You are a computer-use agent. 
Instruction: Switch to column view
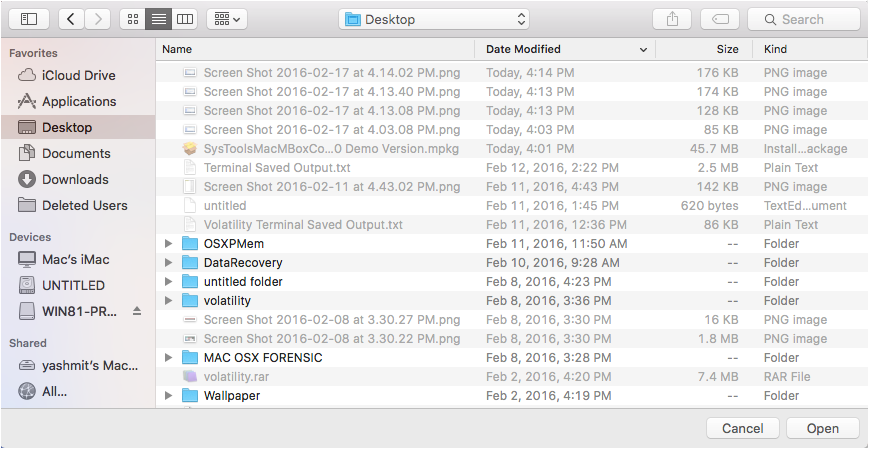coord(184,19)
